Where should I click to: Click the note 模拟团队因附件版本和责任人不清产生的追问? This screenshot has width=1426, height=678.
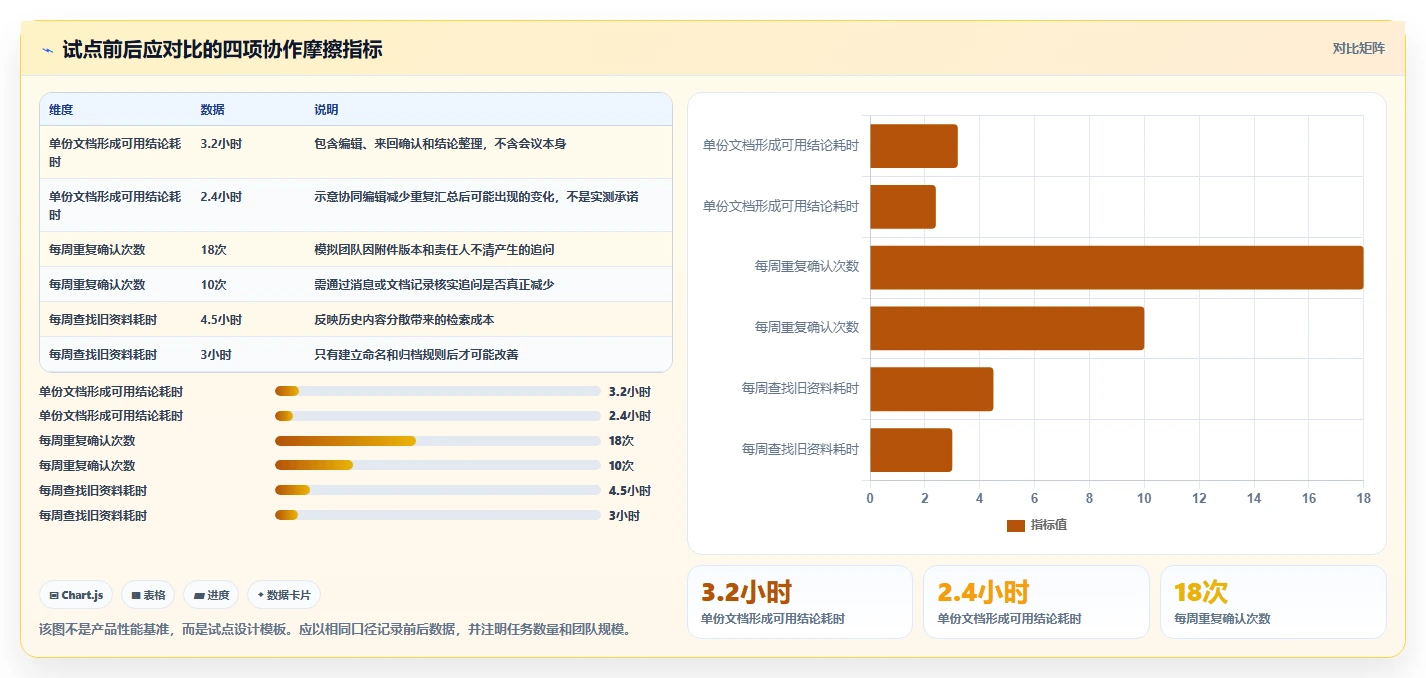[x=434, y=250]
